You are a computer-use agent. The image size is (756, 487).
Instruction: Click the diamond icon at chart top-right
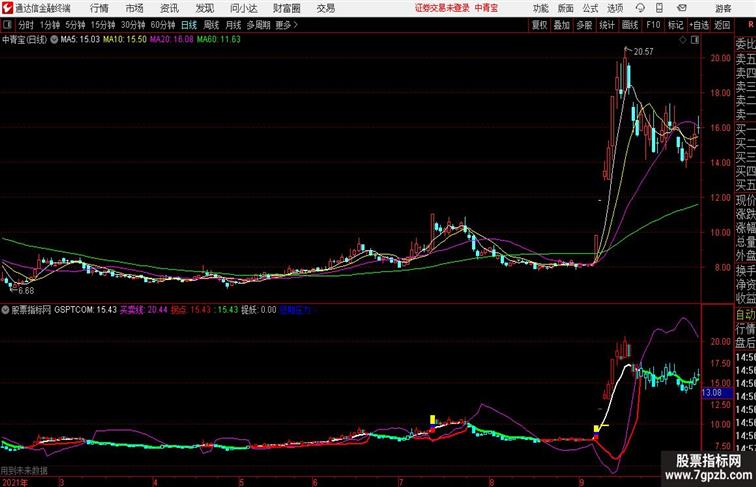pos(683,40)
